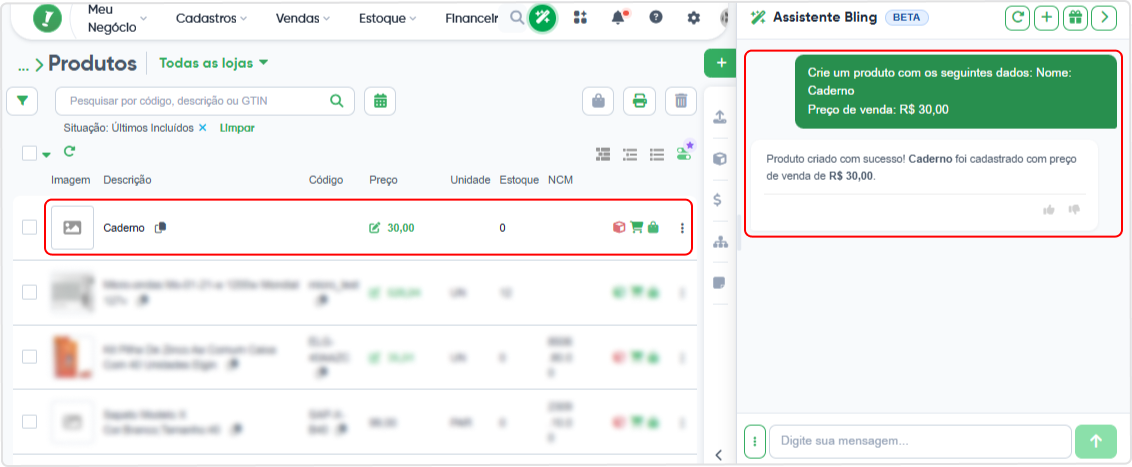Click thumbs down on assistant reply

pos(1074,209)
